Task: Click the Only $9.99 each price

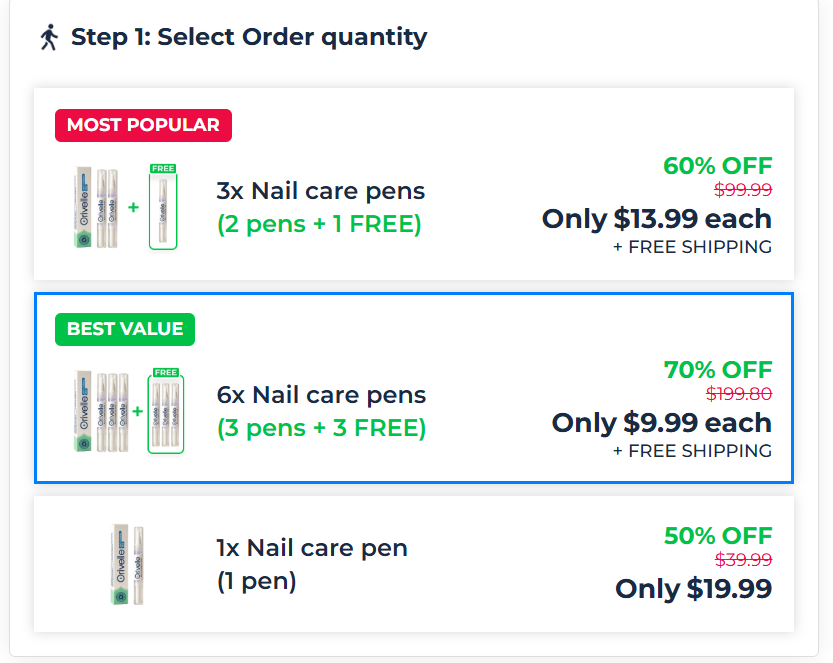Action: (661, 423)
